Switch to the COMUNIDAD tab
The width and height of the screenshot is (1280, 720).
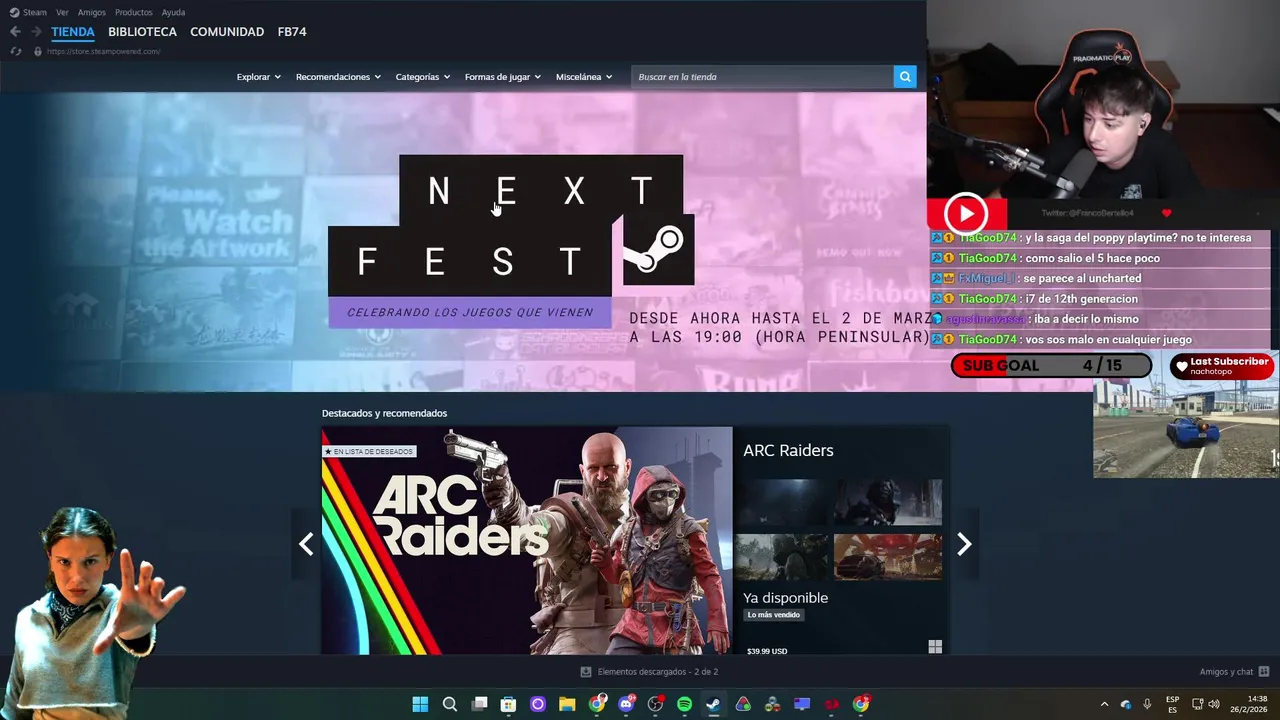pos(227,32)
